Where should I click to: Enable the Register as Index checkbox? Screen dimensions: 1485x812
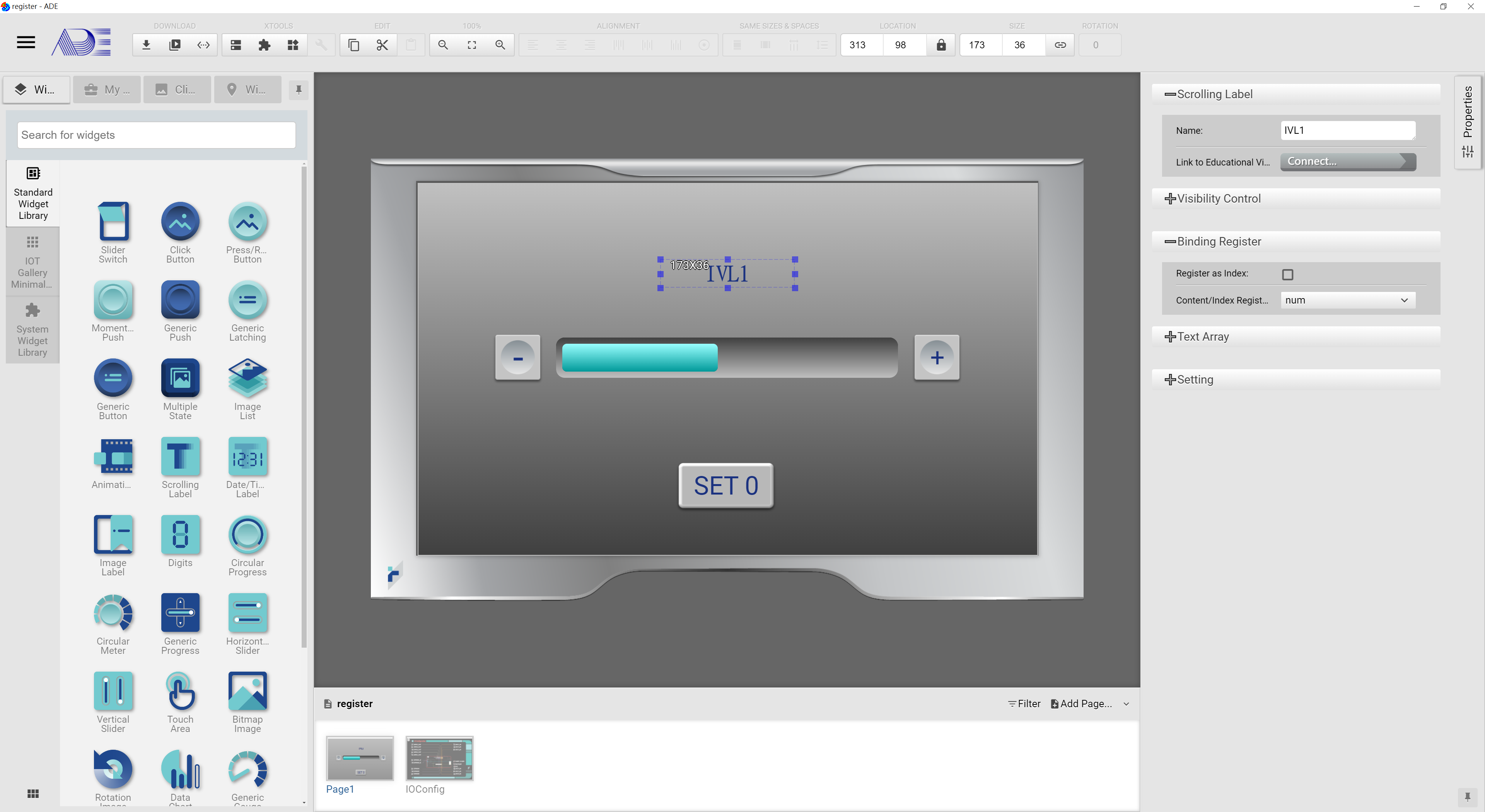(x=1288, y=274)
